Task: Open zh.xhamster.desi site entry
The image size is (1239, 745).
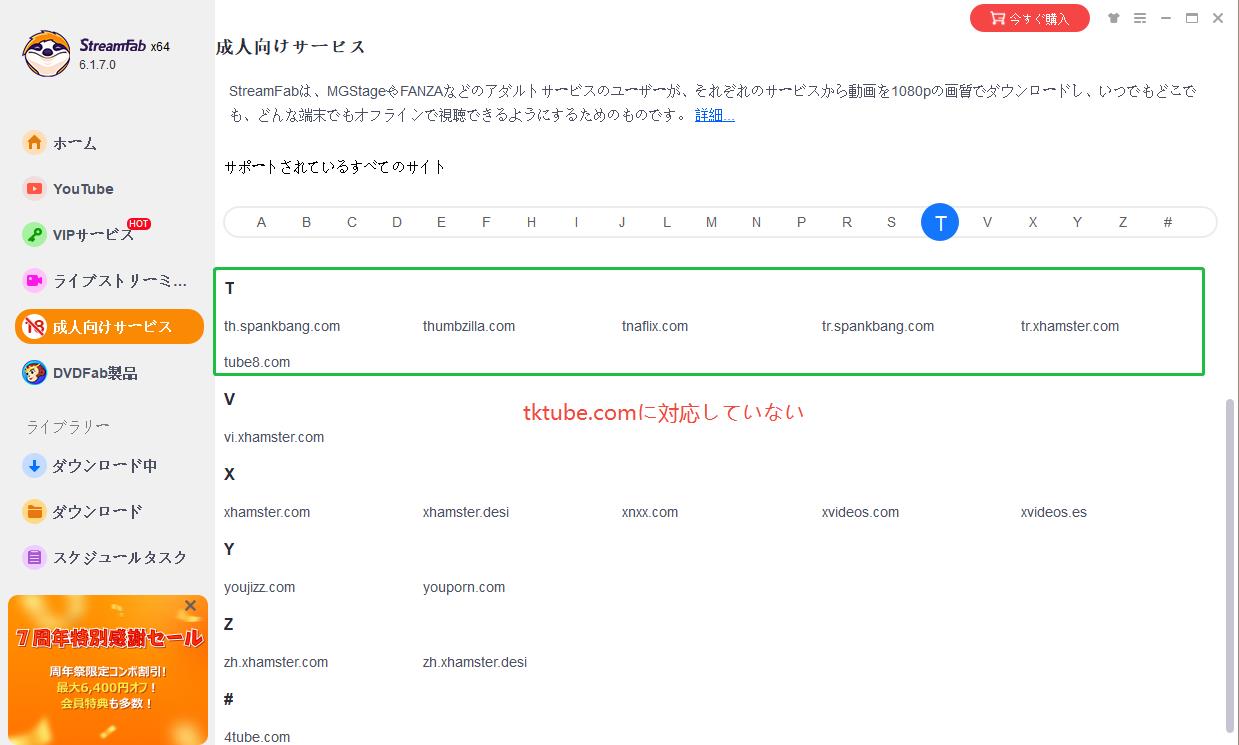Action: pos(475,662)
